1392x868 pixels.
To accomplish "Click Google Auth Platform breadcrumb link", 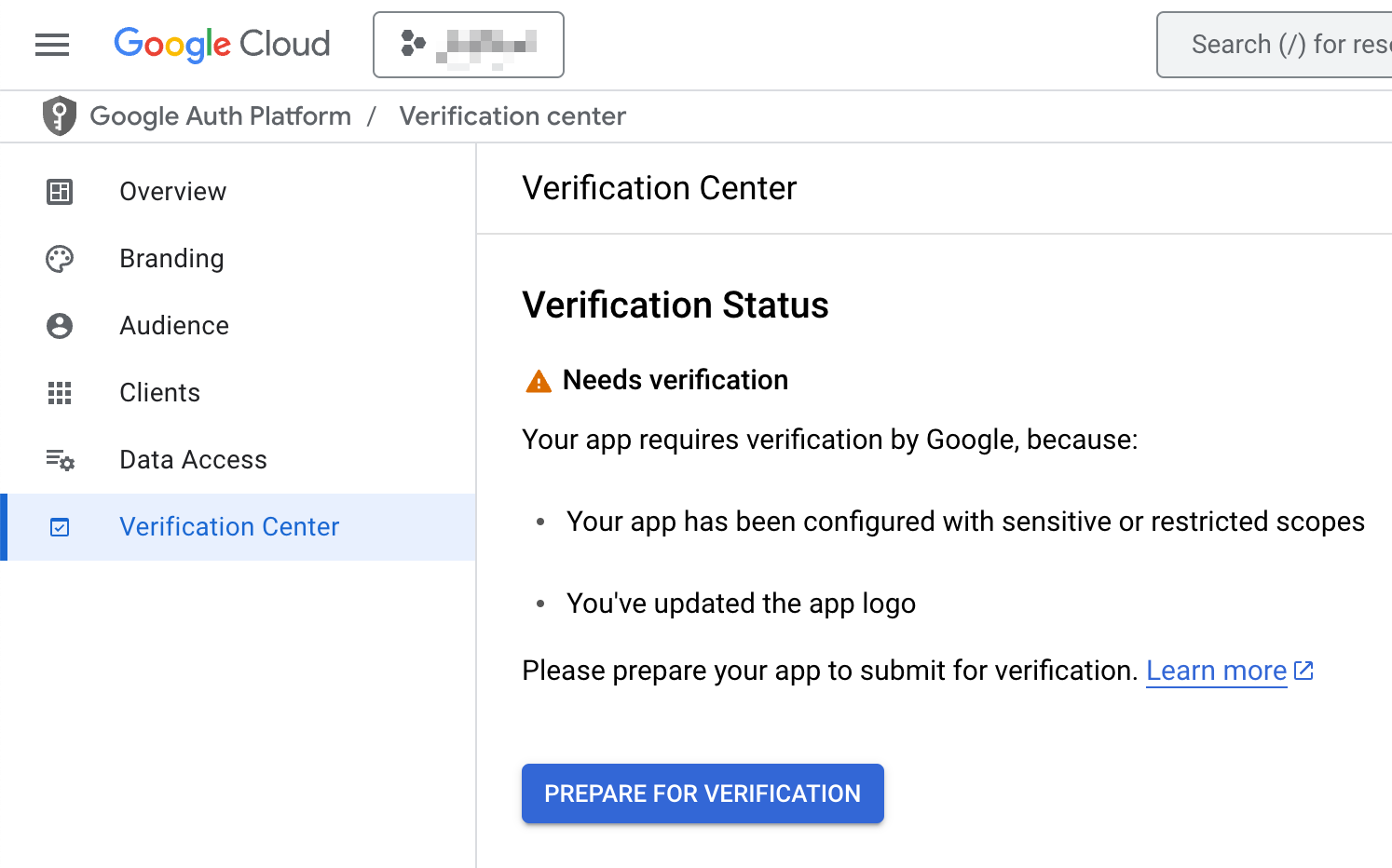I will coord(221,116).
